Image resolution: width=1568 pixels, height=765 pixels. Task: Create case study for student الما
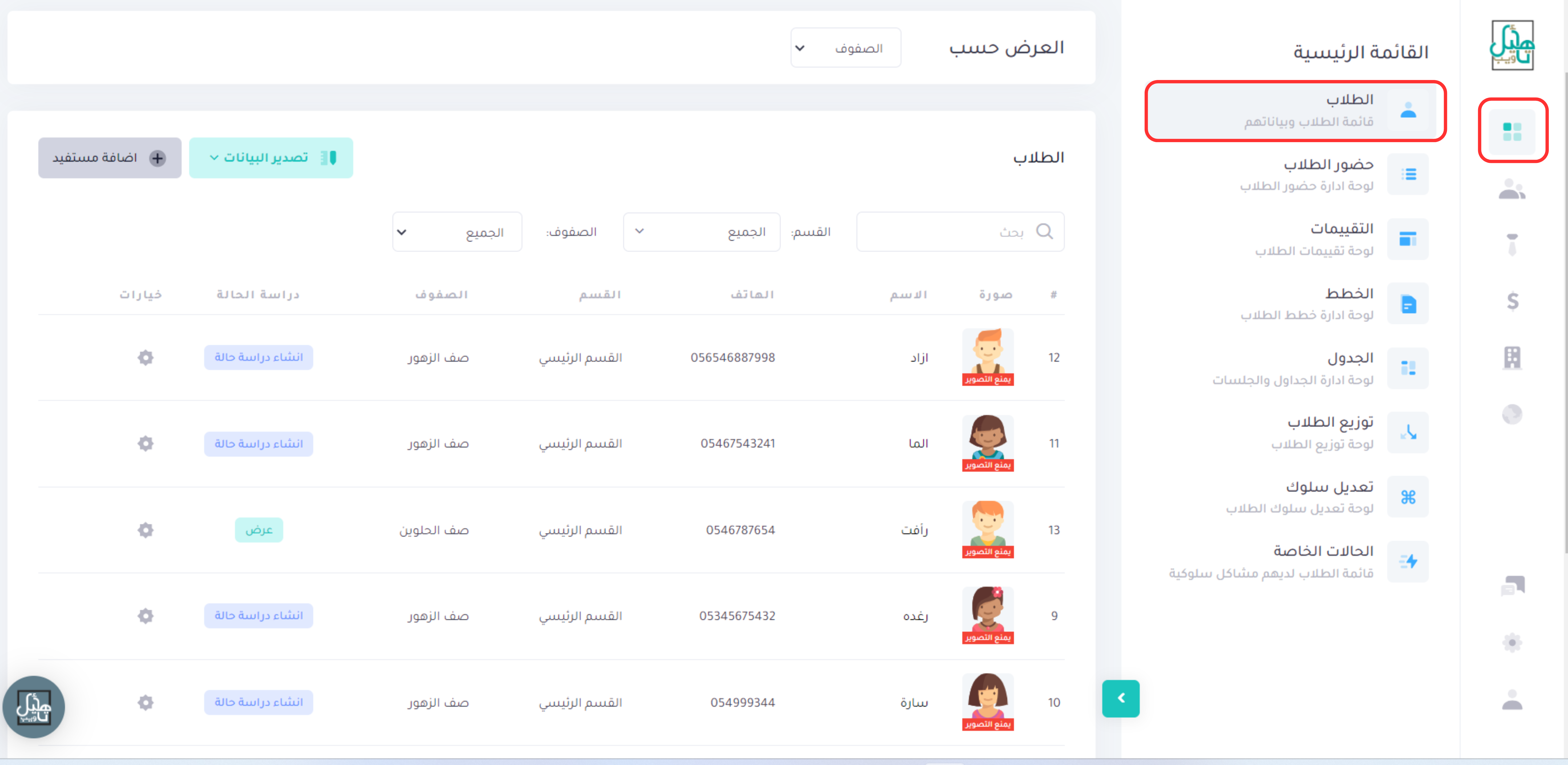(x=259, y=444)
